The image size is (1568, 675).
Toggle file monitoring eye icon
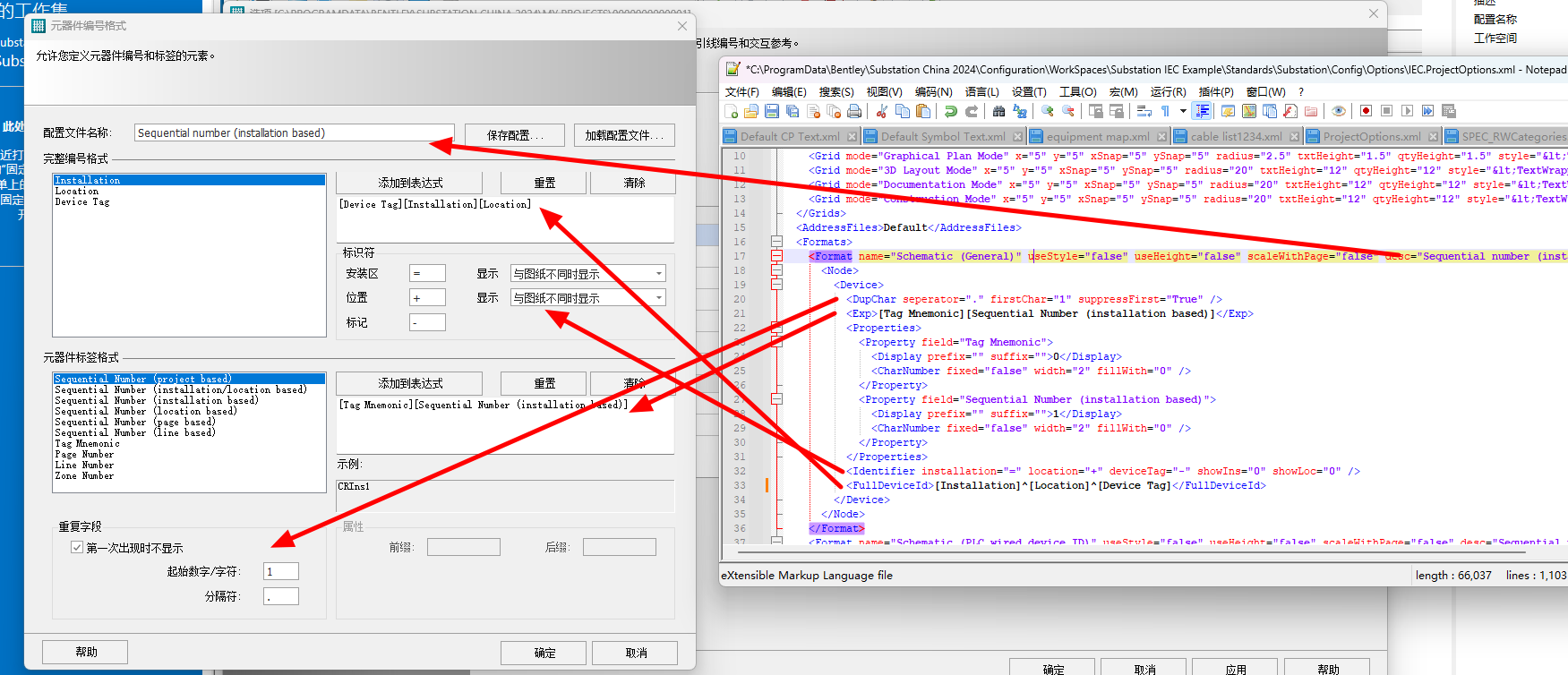coord(1339,111)
